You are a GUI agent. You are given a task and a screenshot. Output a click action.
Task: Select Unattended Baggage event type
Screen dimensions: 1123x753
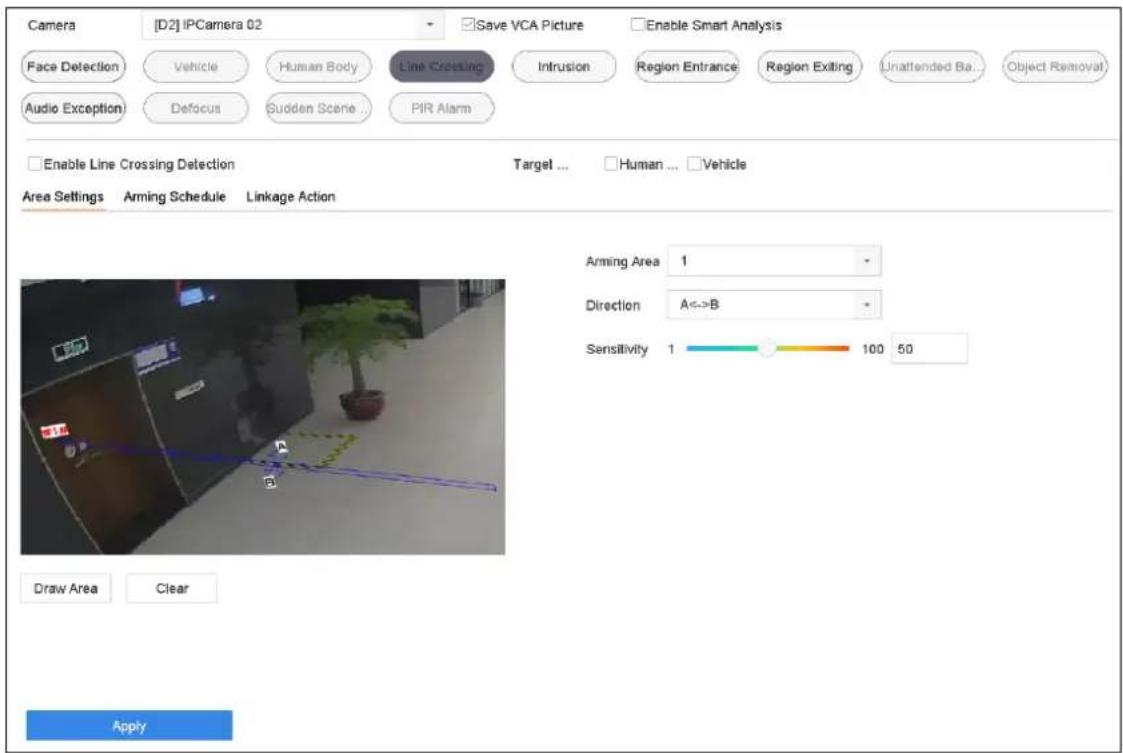tap(932, 67)
